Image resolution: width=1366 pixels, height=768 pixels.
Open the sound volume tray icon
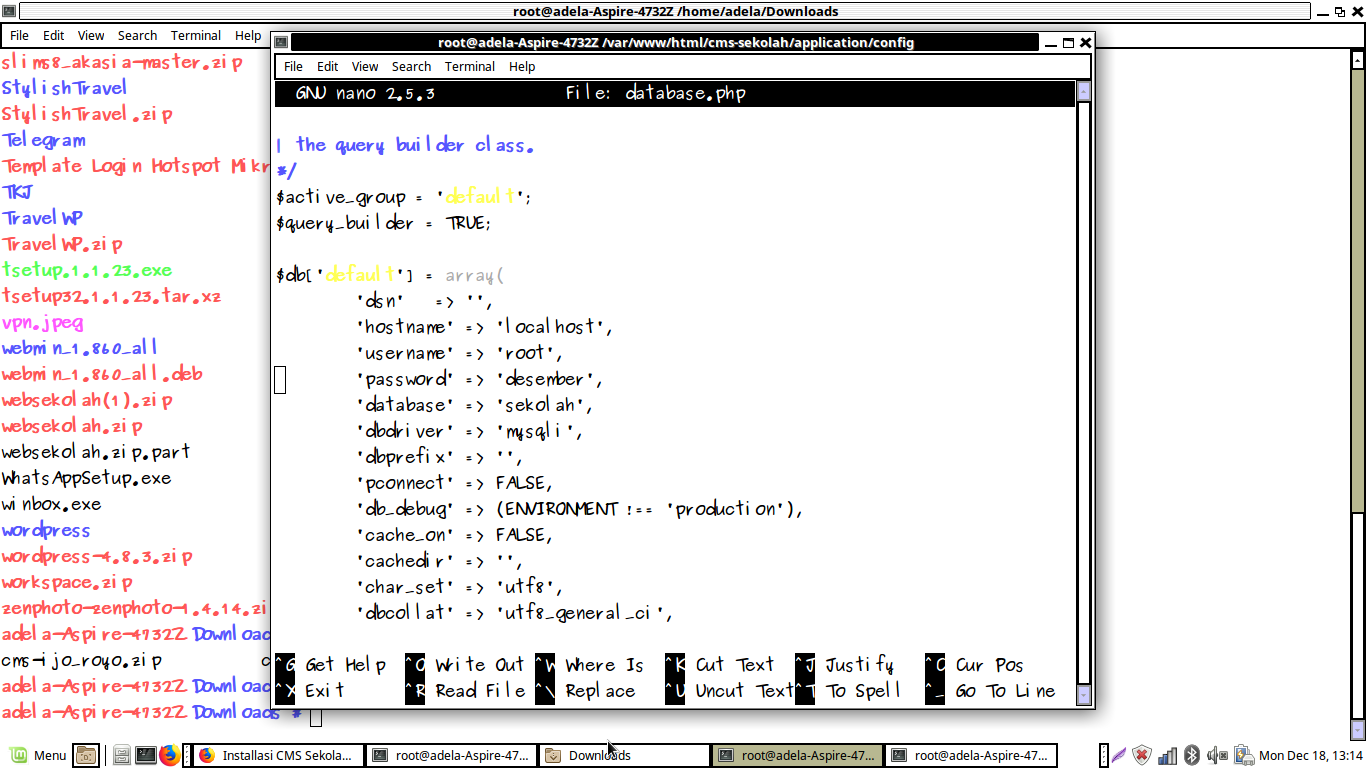pyautogui.click(x=1217, y=755)
